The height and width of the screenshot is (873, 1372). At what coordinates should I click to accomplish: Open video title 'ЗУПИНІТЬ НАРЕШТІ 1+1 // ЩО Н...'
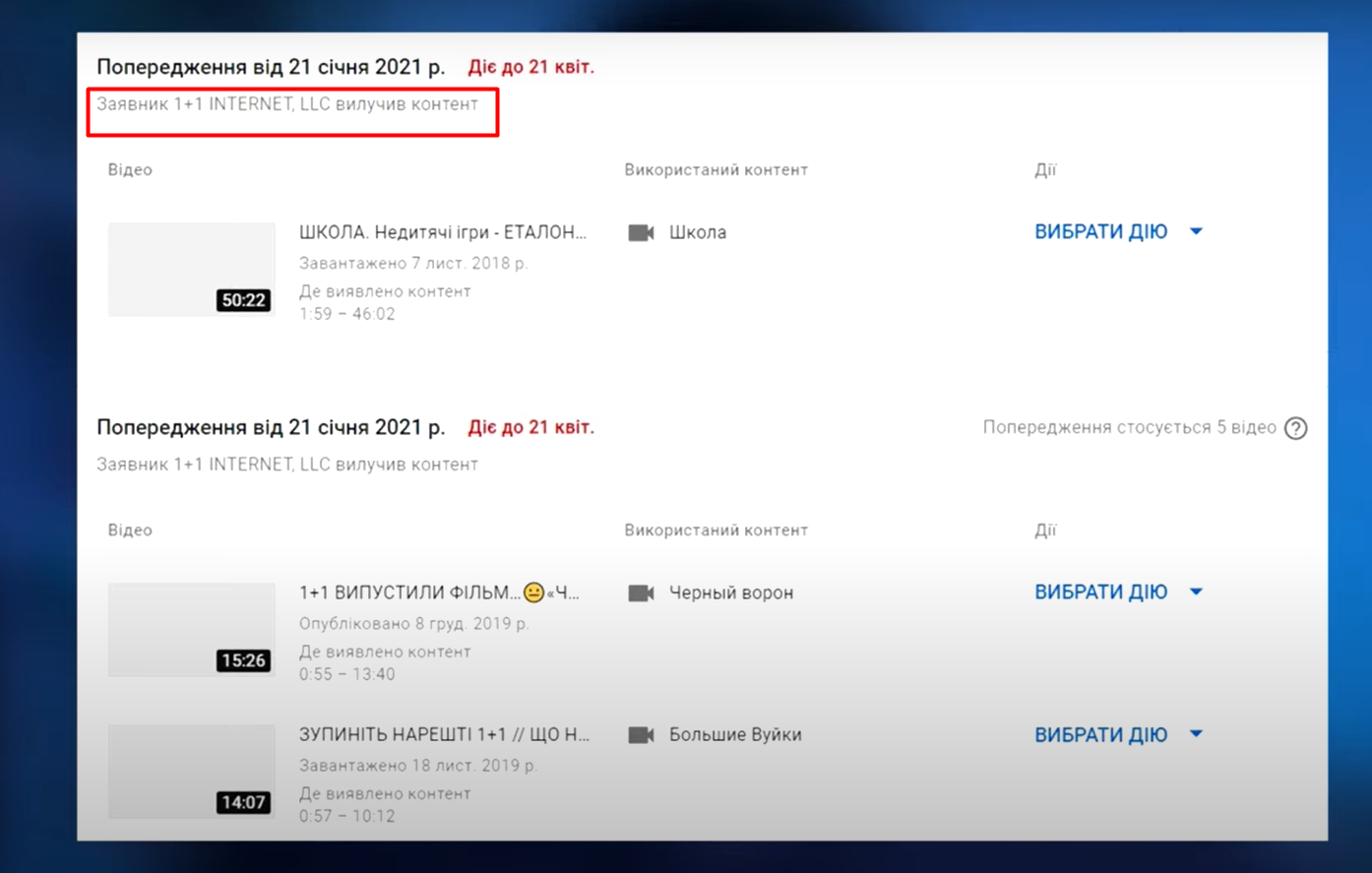(x=445, y=734)
